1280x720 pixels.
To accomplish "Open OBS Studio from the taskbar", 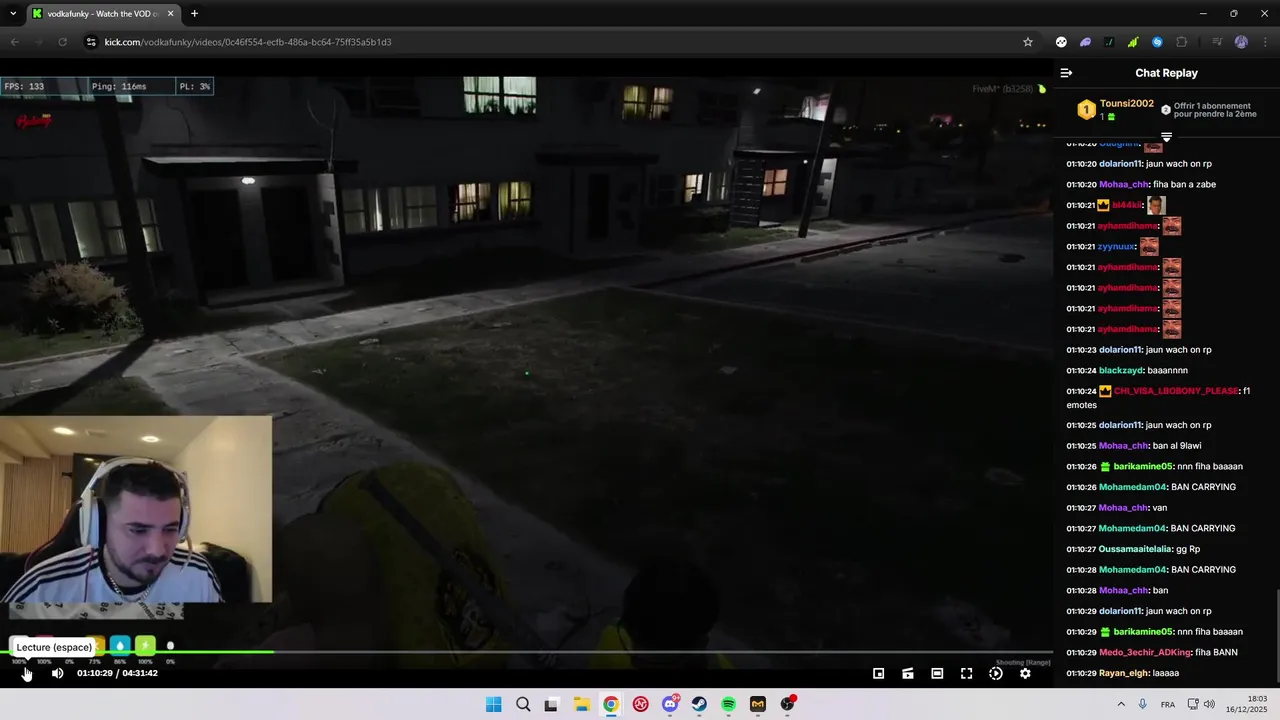I will tap(787, 704).
